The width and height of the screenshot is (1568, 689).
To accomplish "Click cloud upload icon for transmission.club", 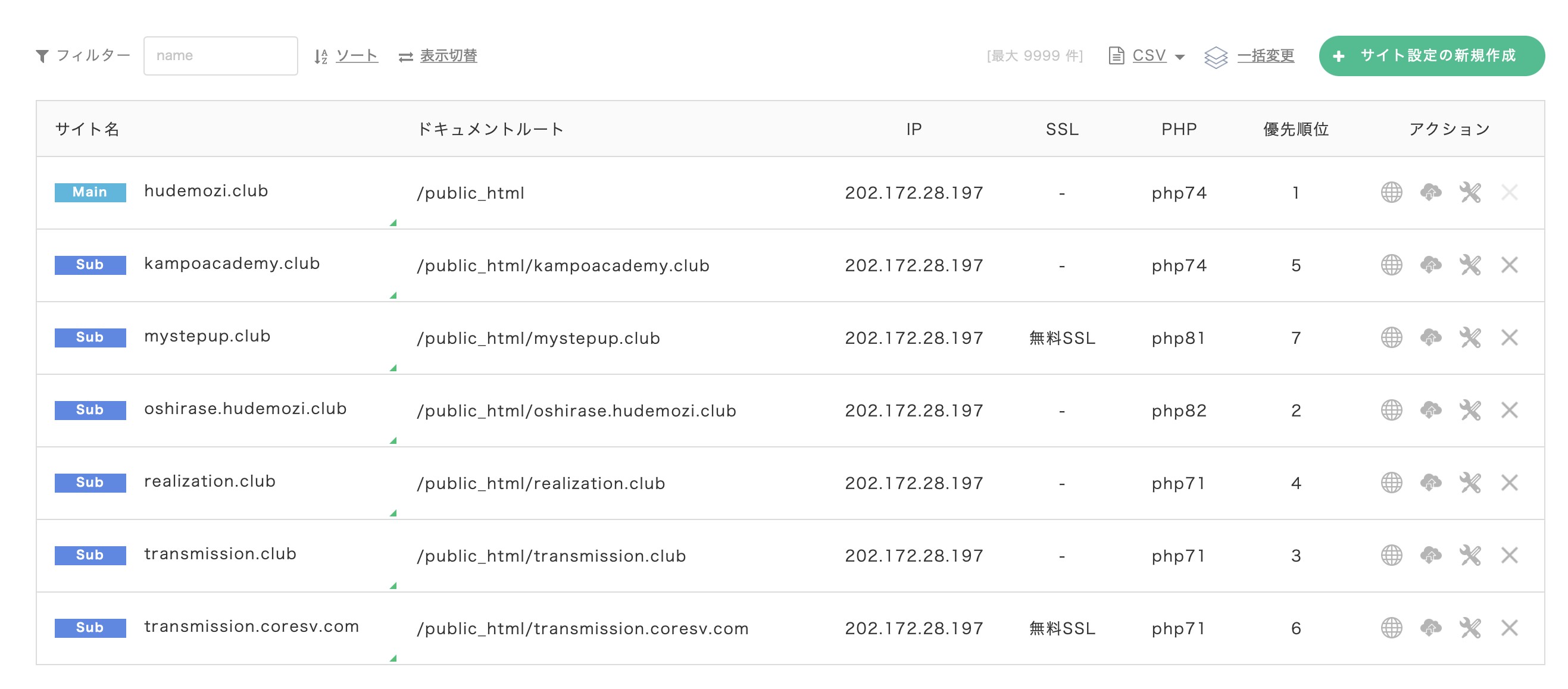I will tap(1431, 555).
